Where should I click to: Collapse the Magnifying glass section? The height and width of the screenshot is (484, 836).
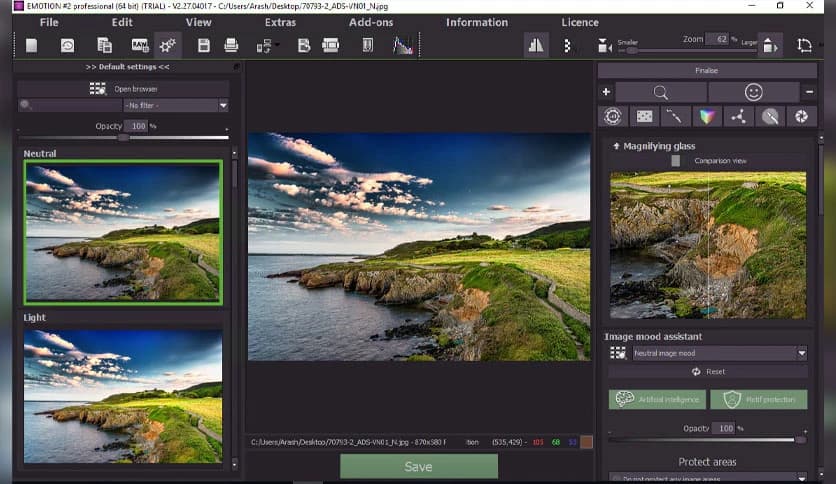click(x=616, y=146)
